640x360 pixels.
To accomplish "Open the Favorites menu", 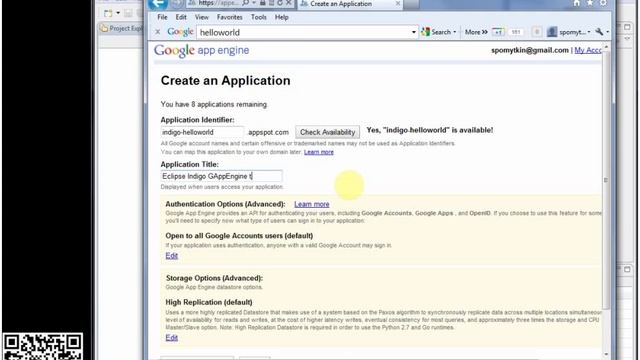I will (229, 17).
